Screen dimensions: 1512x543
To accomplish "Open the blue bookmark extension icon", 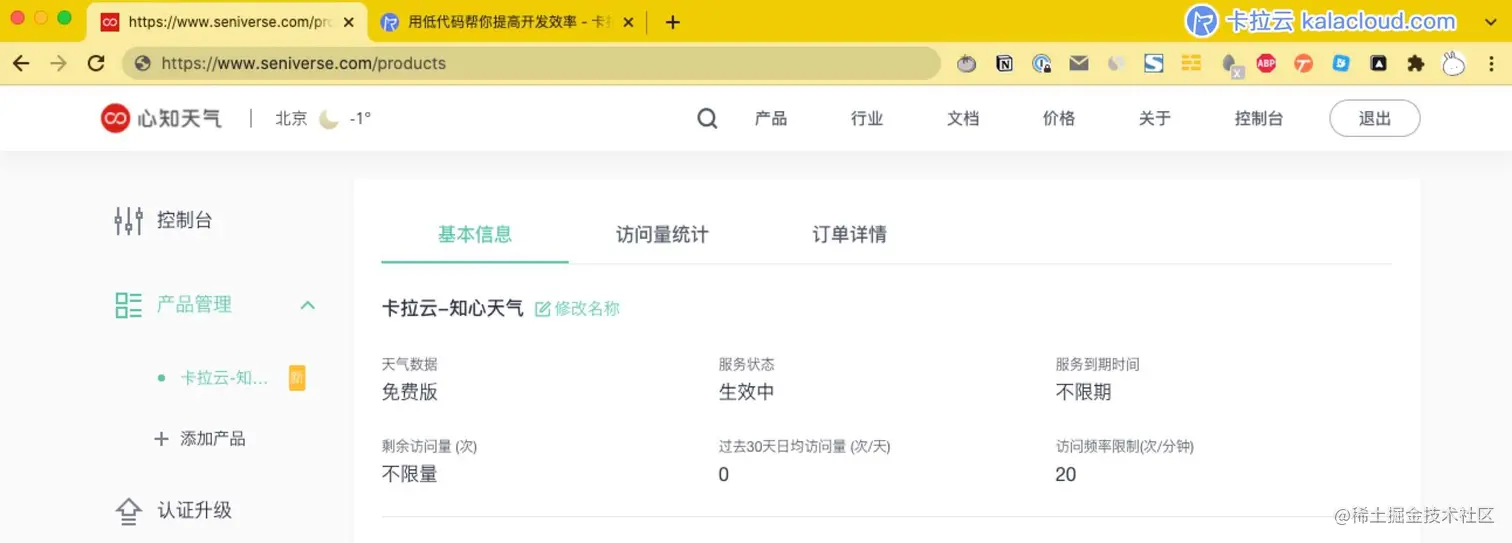I will pos(1341,63).
